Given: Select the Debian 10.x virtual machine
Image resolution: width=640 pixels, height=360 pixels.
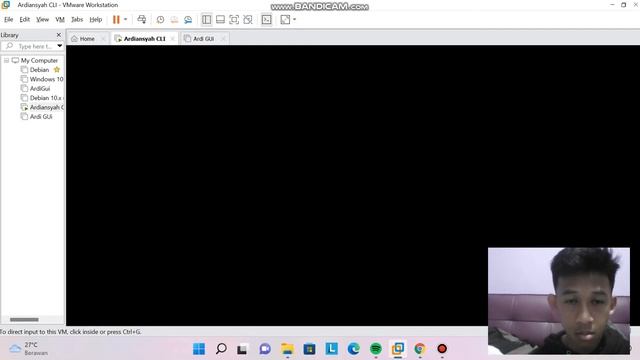Looking at the screenshot, I should coord(45,98).
